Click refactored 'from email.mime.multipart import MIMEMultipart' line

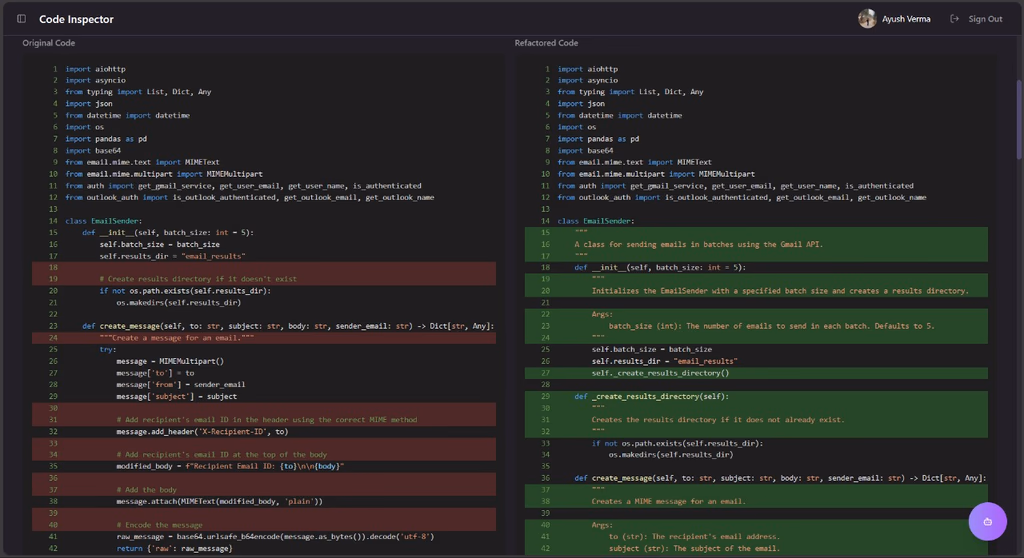click(x=656, y=174)
